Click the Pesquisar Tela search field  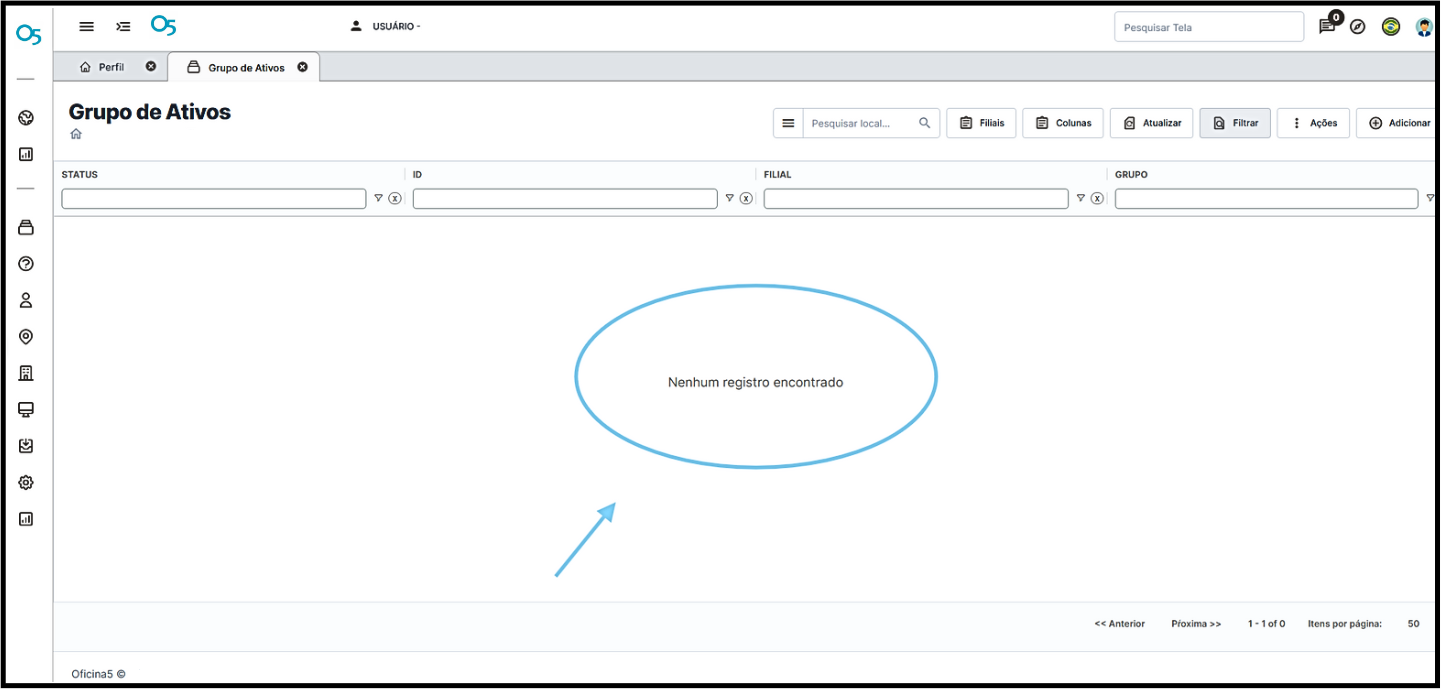pos(1208,27)
